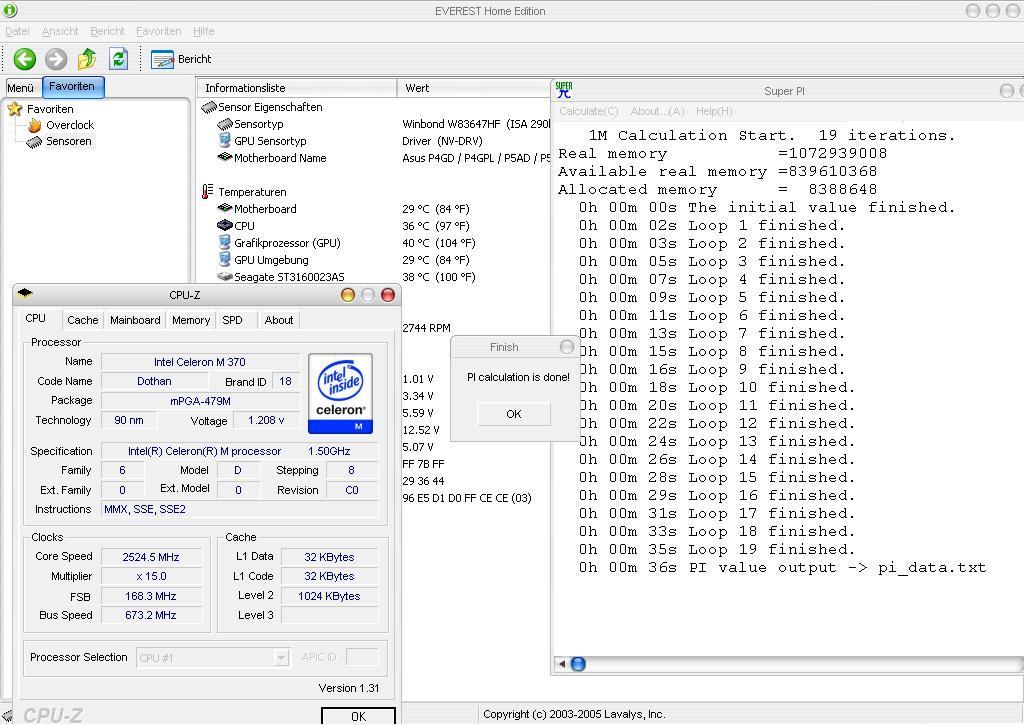Open the Hilfe menu in EVEREST
Image resolution: width=1024 pixels, height=725 pixels.
coord(203,31)
